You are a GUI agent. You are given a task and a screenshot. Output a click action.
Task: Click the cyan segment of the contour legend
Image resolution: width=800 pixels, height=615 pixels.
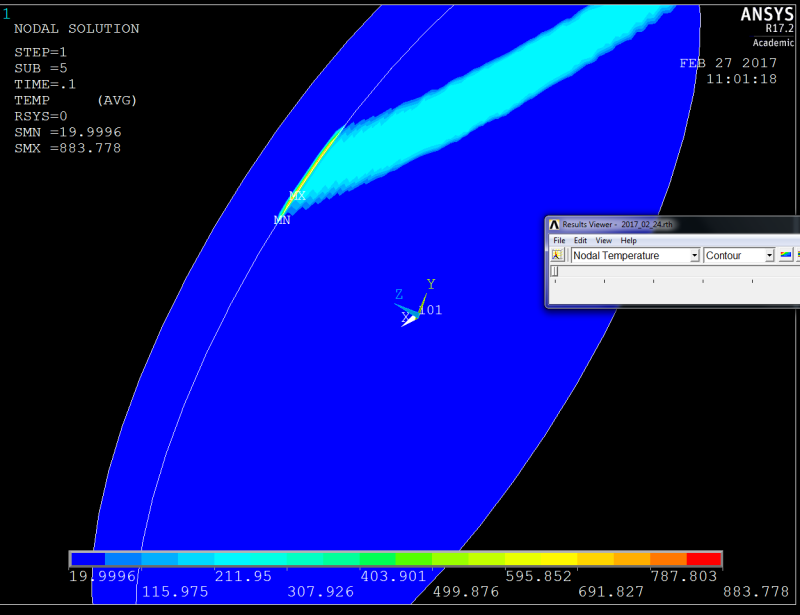click(232, 559)
